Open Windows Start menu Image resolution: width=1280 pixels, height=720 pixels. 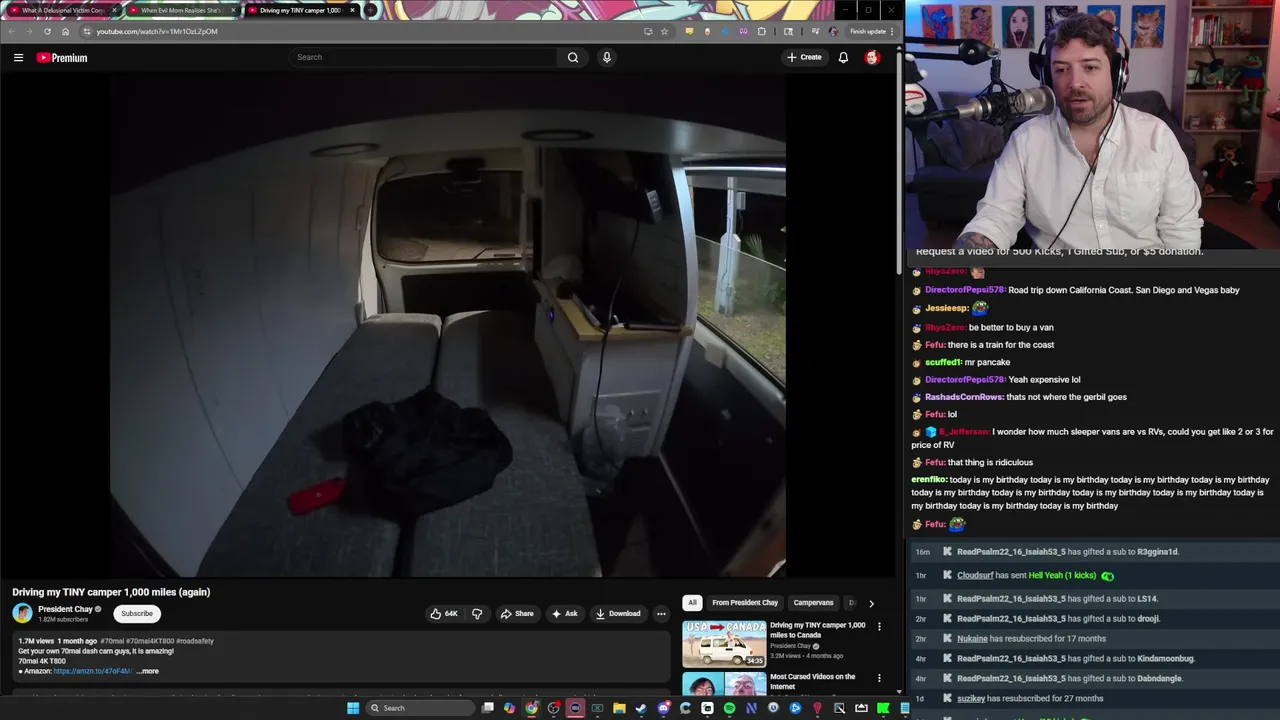[353, 708]
